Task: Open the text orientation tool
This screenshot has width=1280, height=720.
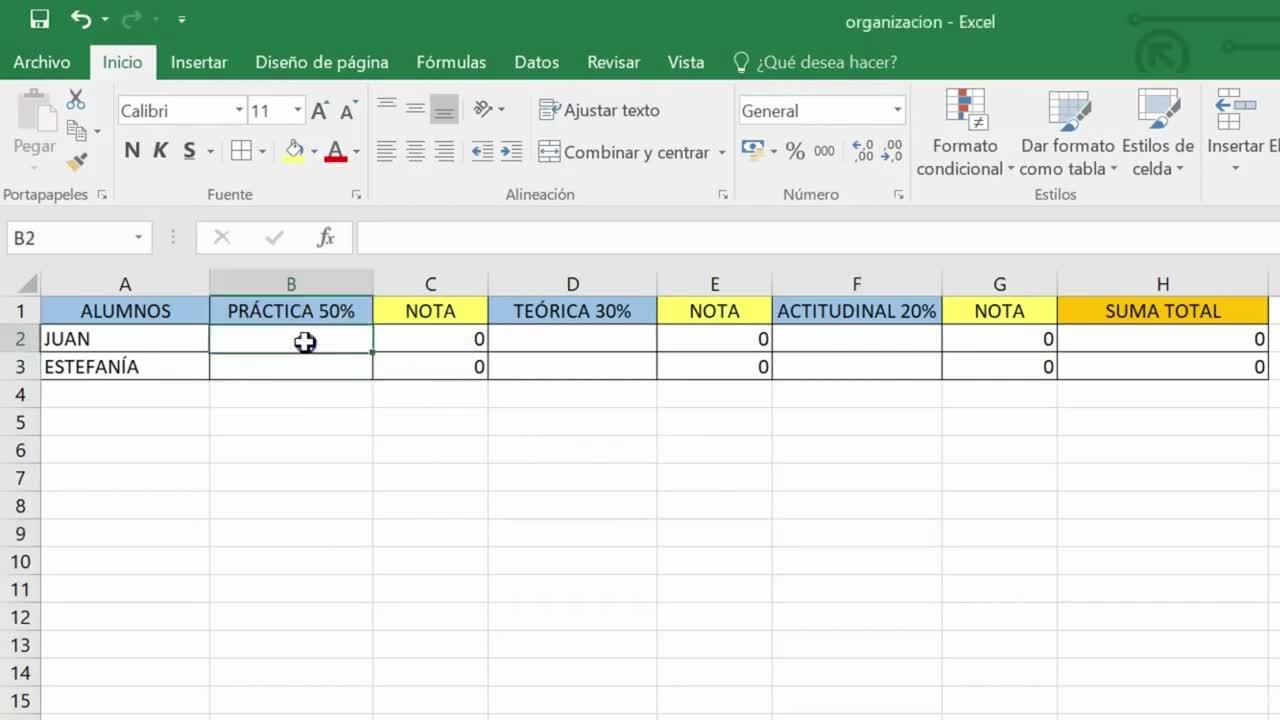Action: click(483, 109)
